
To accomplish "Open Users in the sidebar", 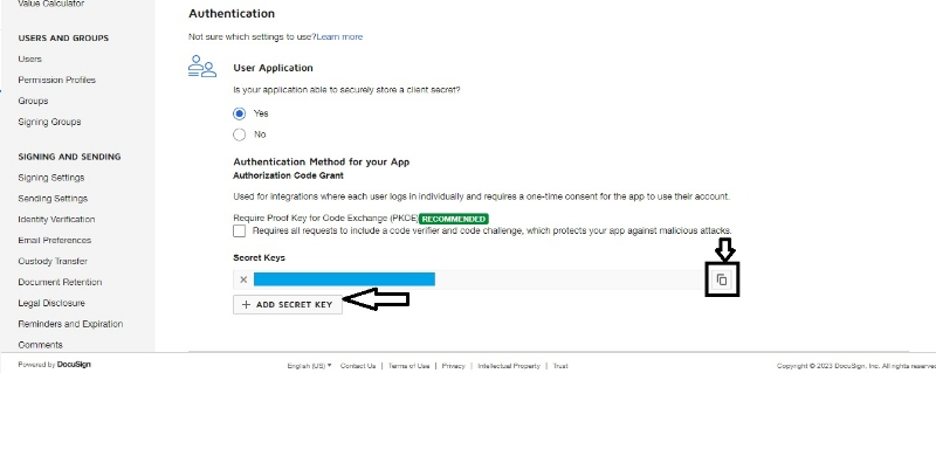I will [x=30, y=59].
